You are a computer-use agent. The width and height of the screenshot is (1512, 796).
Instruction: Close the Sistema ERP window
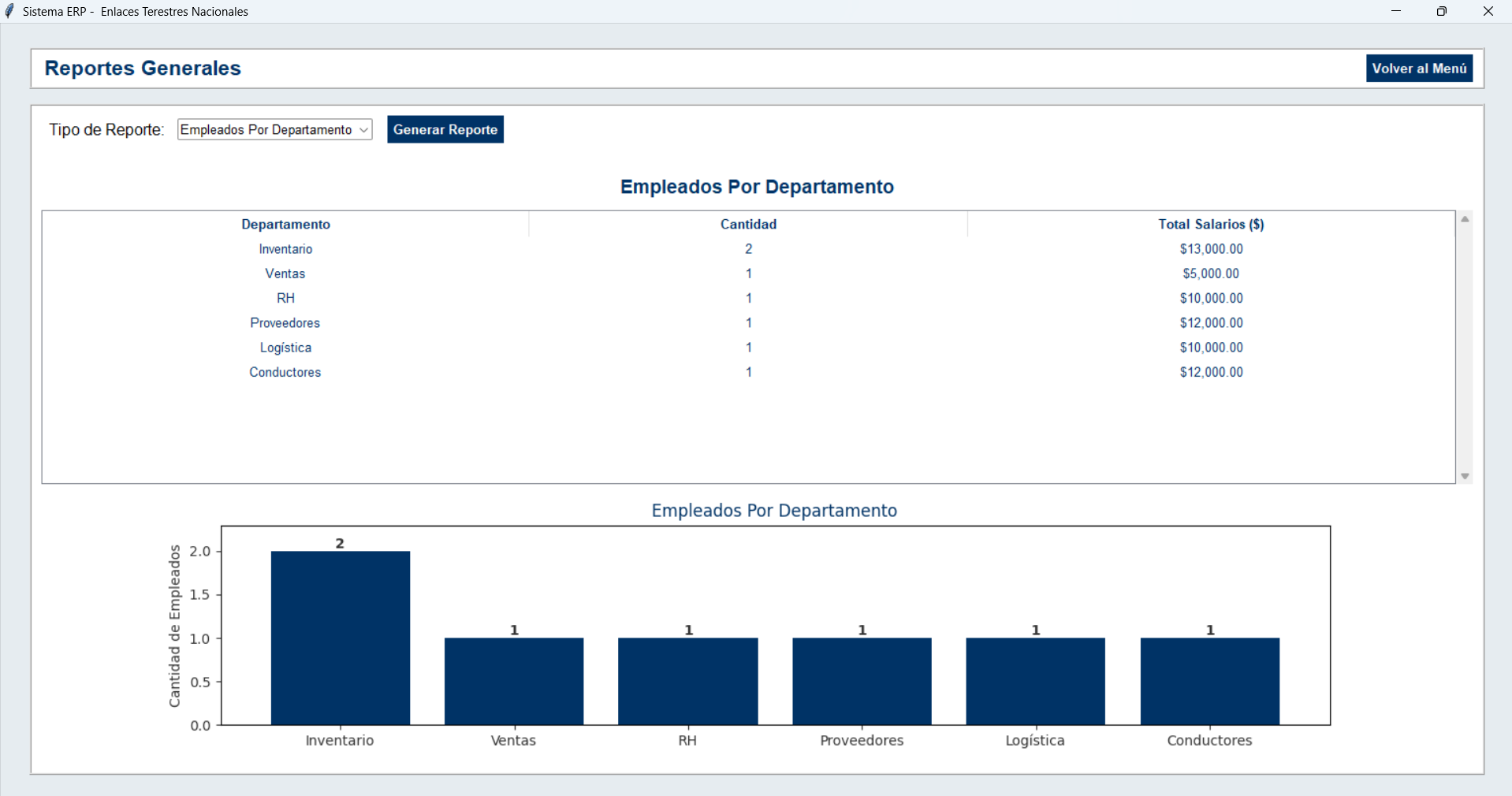coord(1488,11)
